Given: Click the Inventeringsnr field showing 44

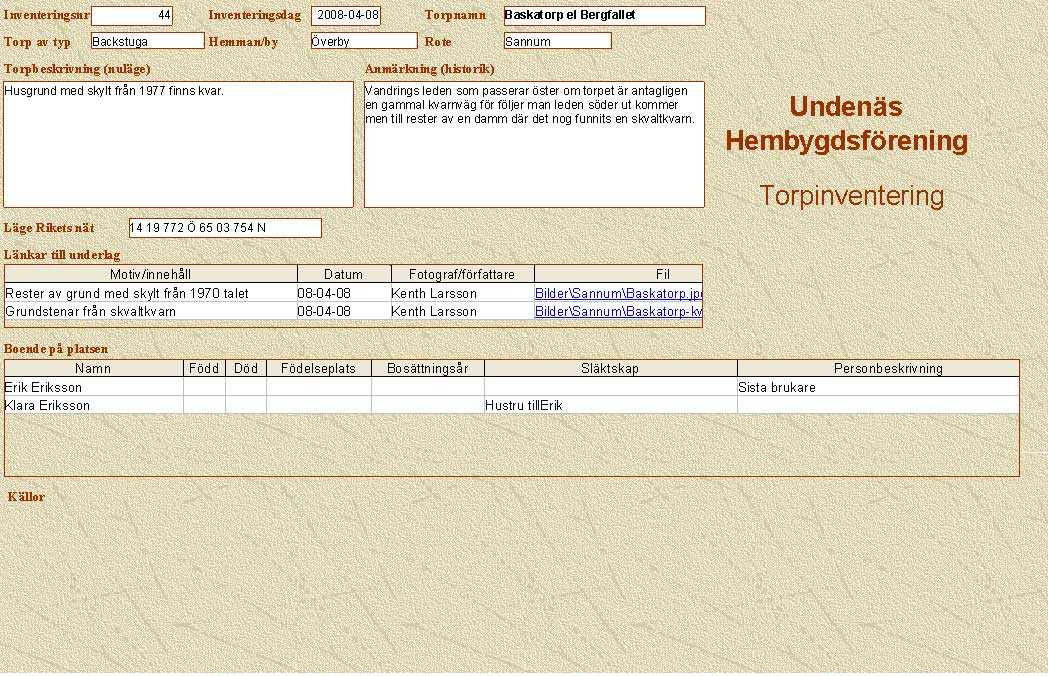Looking at the screenshot, I should coord(131,16).
